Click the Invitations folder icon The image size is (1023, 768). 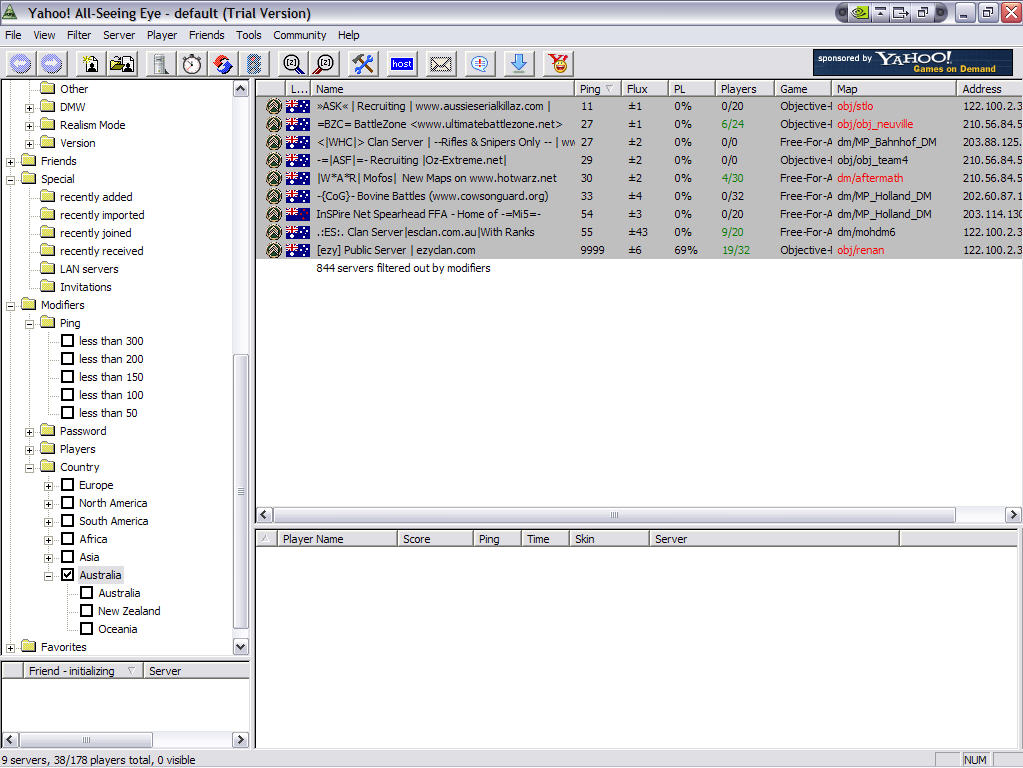tap(48, 286)
